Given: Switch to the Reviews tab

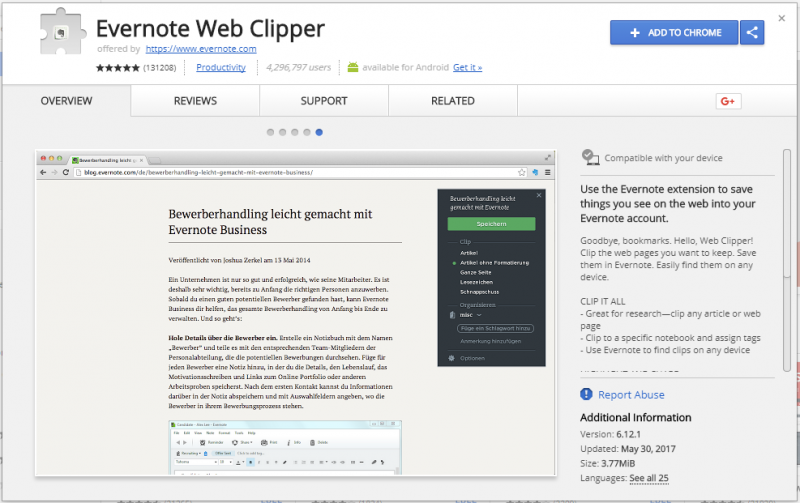Looking at the screenshot, I should click(x=195, y=101).
